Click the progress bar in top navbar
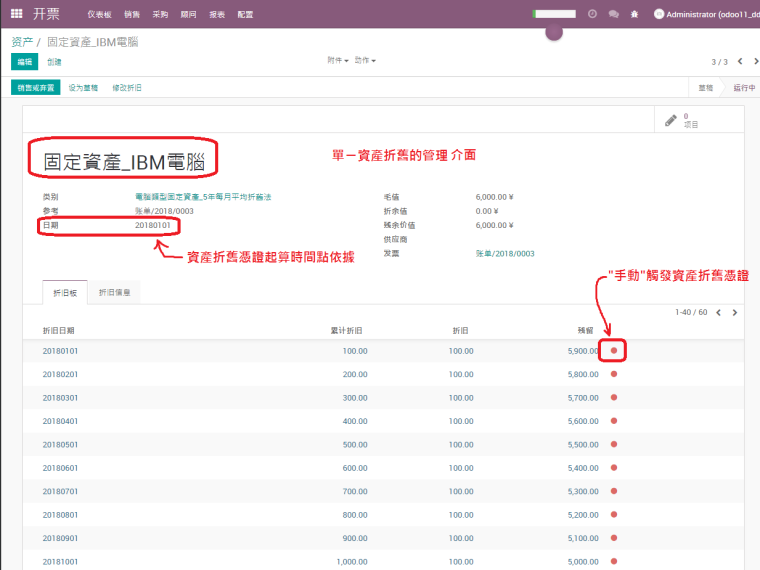760x570 pixels. pos(554,14)
